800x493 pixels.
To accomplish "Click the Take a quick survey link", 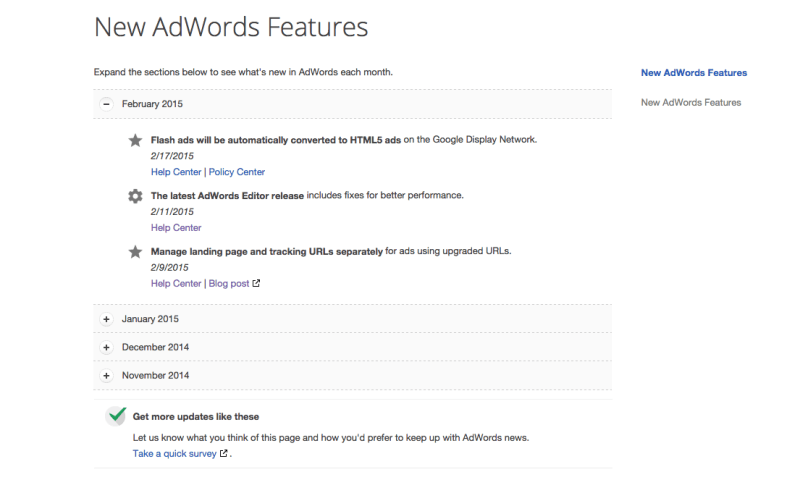I will pyautogui.click(x=174, y=453).
